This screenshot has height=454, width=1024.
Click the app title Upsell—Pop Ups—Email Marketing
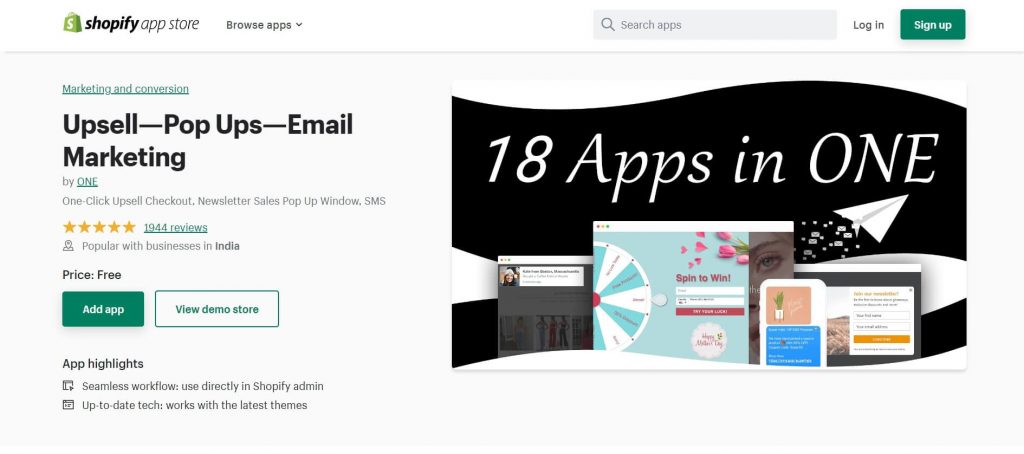pyautogui.click(x=208, y=140)
